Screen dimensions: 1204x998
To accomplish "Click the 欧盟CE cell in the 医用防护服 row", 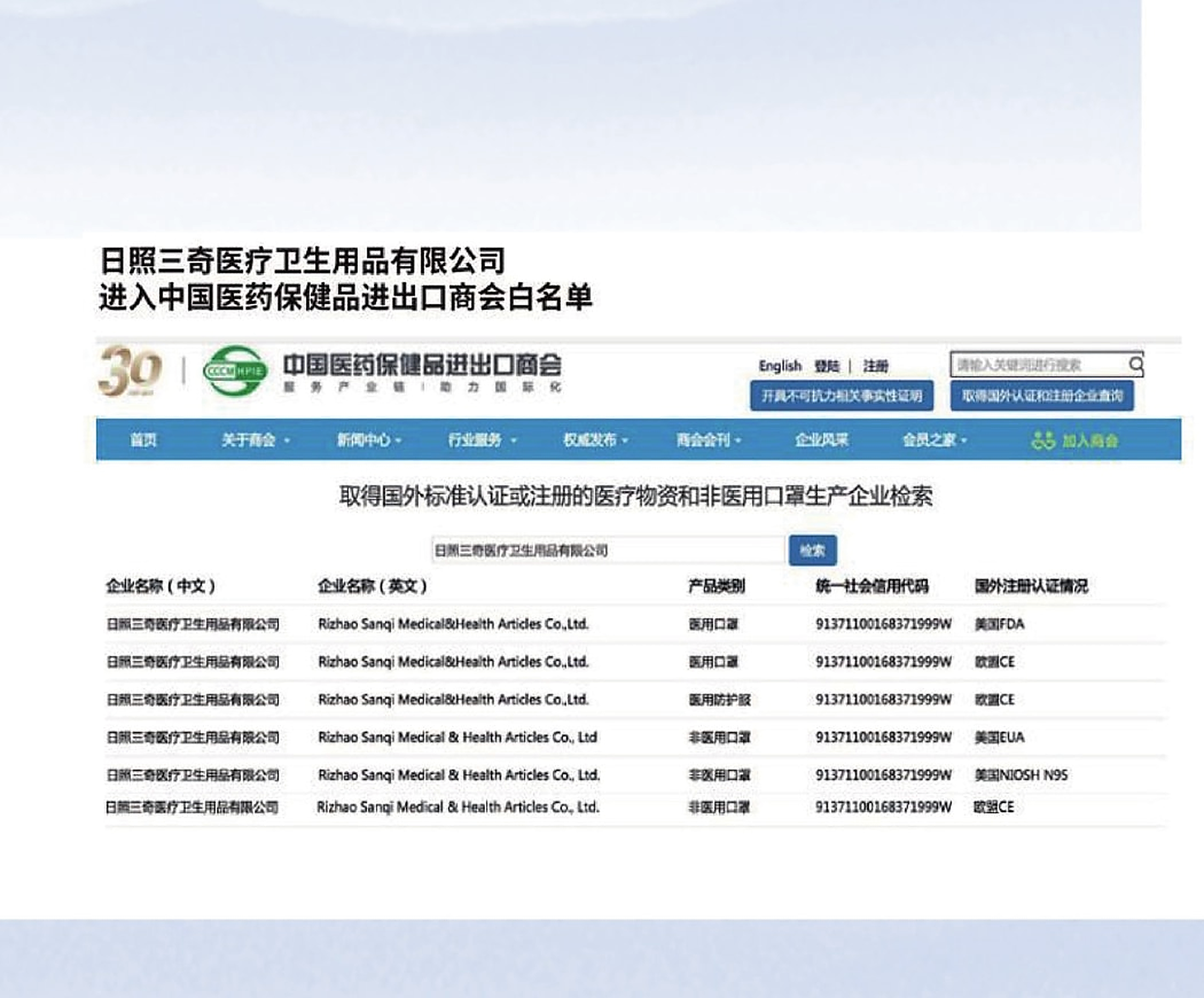I will 995,700.
